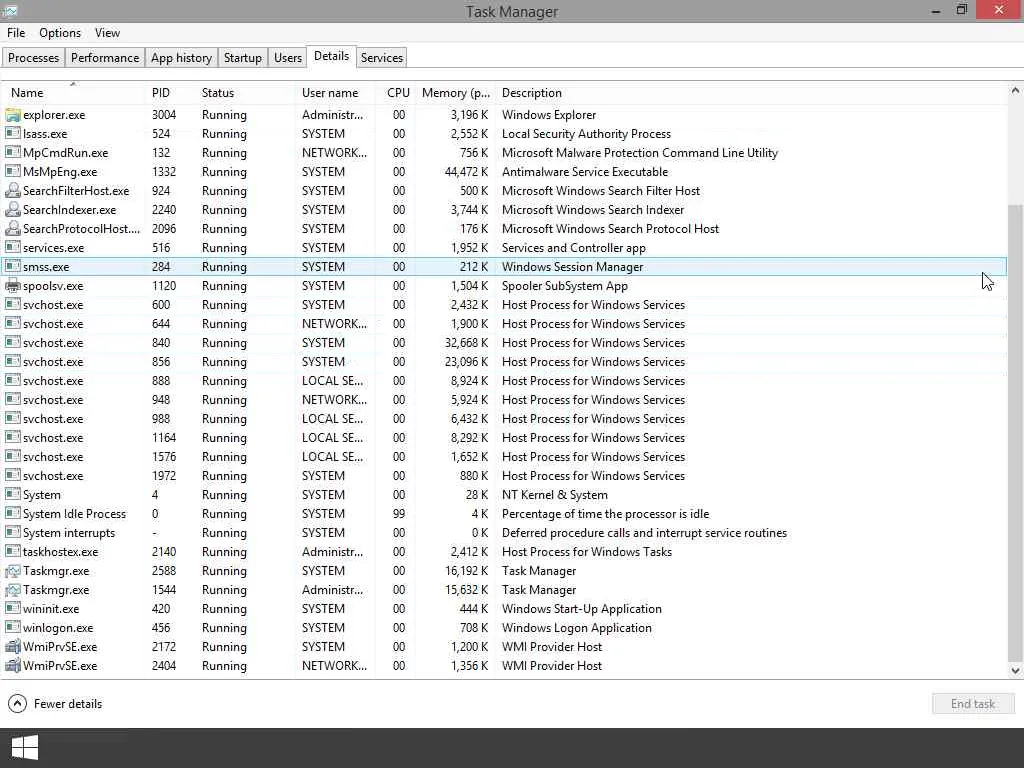Viewport: 1024px width, 768px height.
Task: Click PID 3004 cell
Action: pyautogui.click(x=164, y=115)
